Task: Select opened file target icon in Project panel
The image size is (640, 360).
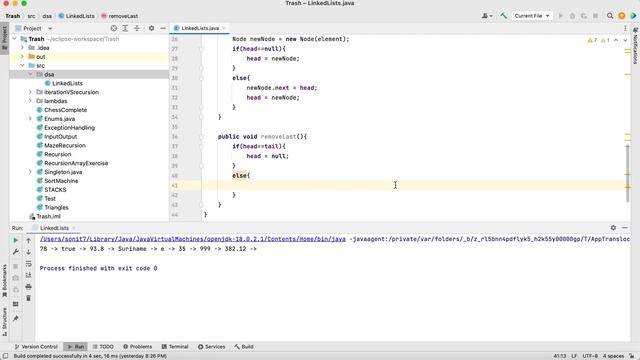Action: coord(113,28)
